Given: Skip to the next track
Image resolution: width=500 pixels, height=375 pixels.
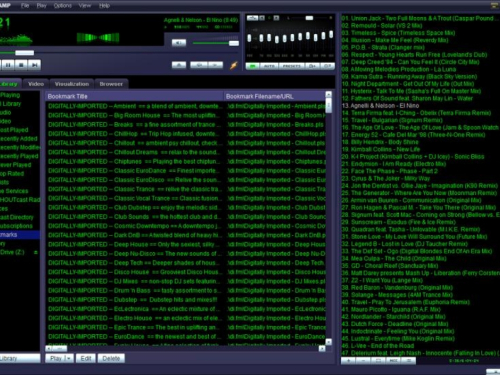Looking at the screenshot, I should click(34, 65).
